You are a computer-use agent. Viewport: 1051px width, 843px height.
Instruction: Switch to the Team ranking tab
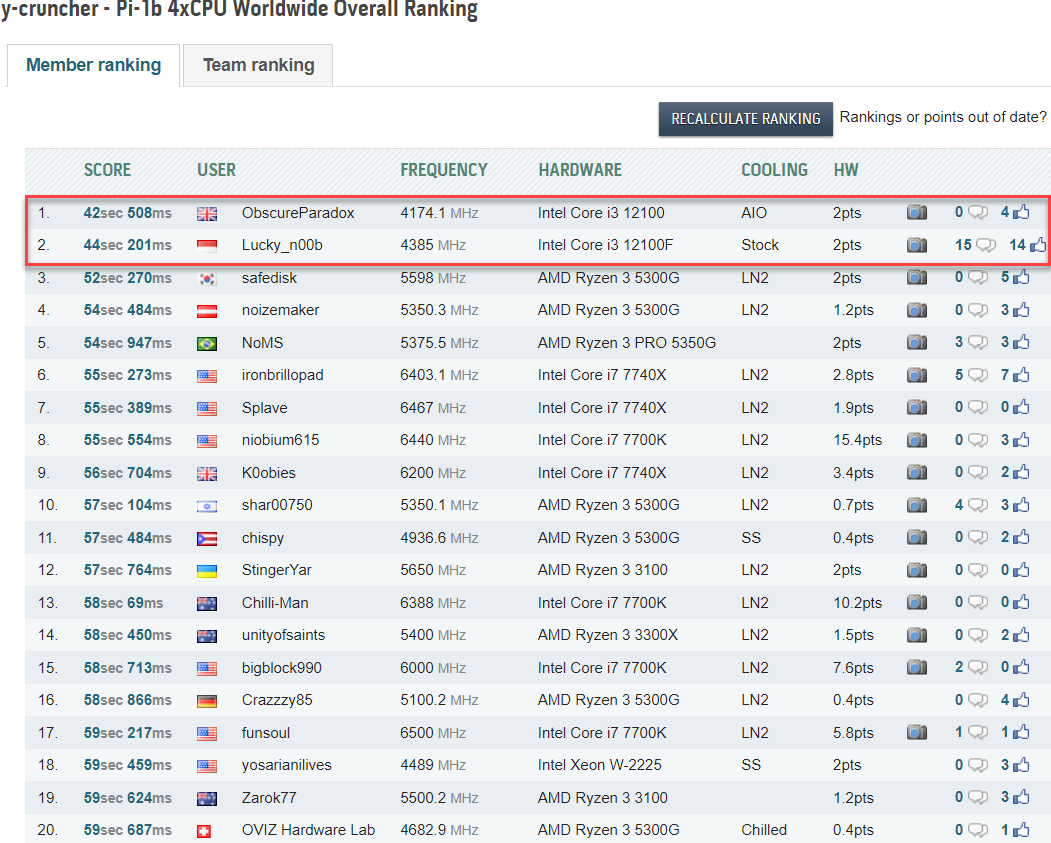(258, 66)
